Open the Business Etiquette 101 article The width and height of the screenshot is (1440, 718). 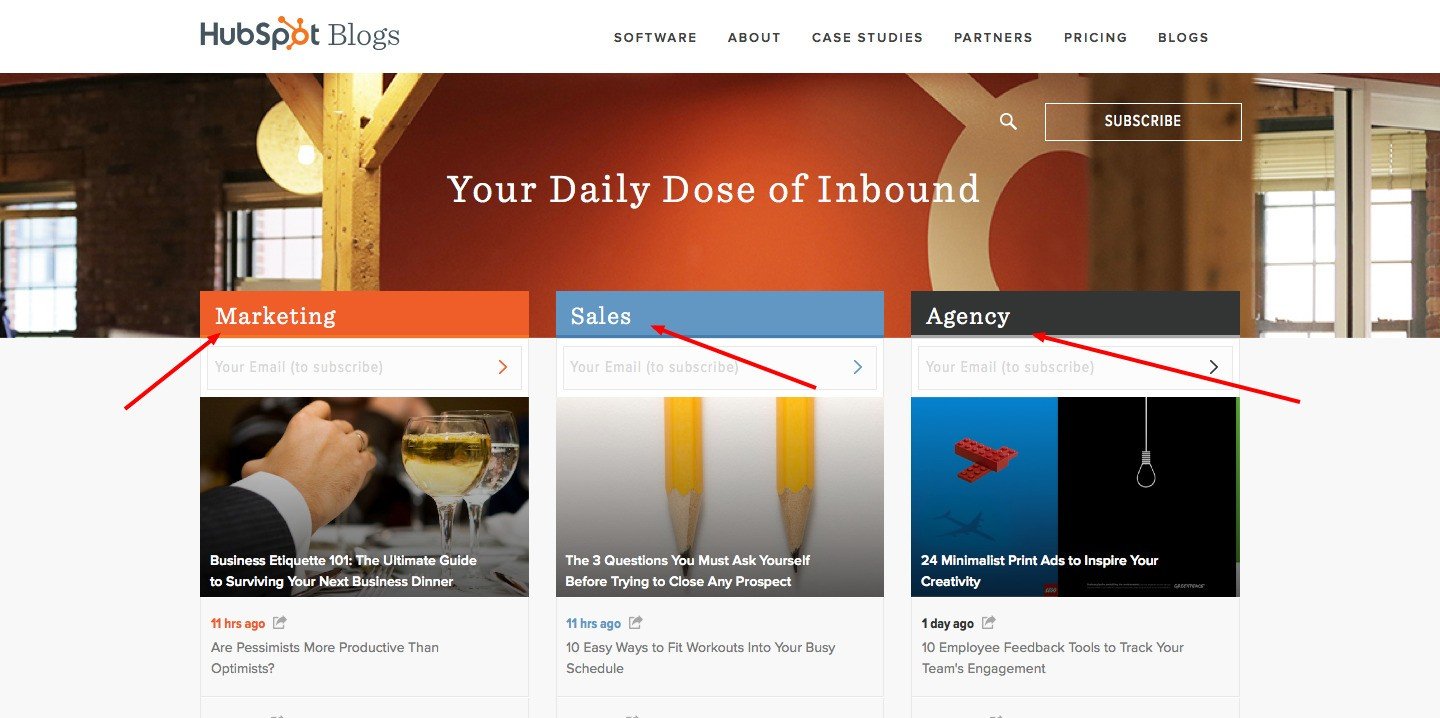click(364, 497)
